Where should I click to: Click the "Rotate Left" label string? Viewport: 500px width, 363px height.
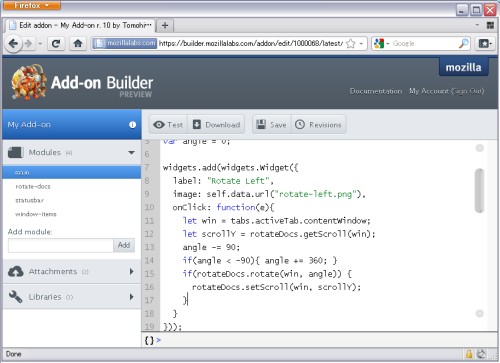coord(238,181)
